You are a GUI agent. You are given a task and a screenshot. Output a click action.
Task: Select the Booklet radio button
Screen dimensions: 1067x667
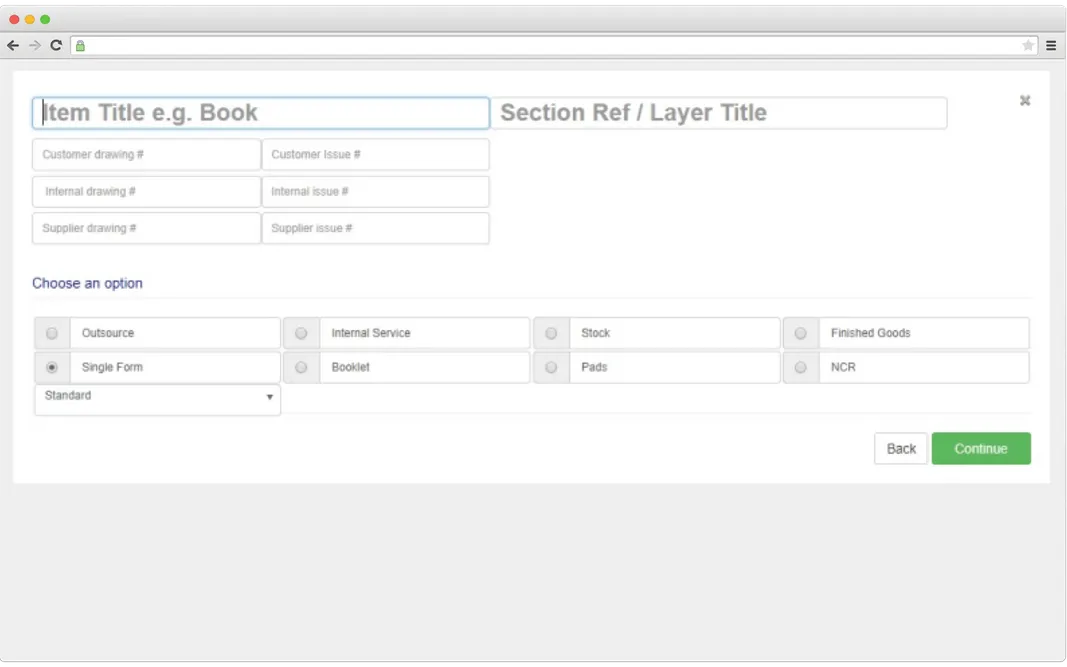point(301,367)
